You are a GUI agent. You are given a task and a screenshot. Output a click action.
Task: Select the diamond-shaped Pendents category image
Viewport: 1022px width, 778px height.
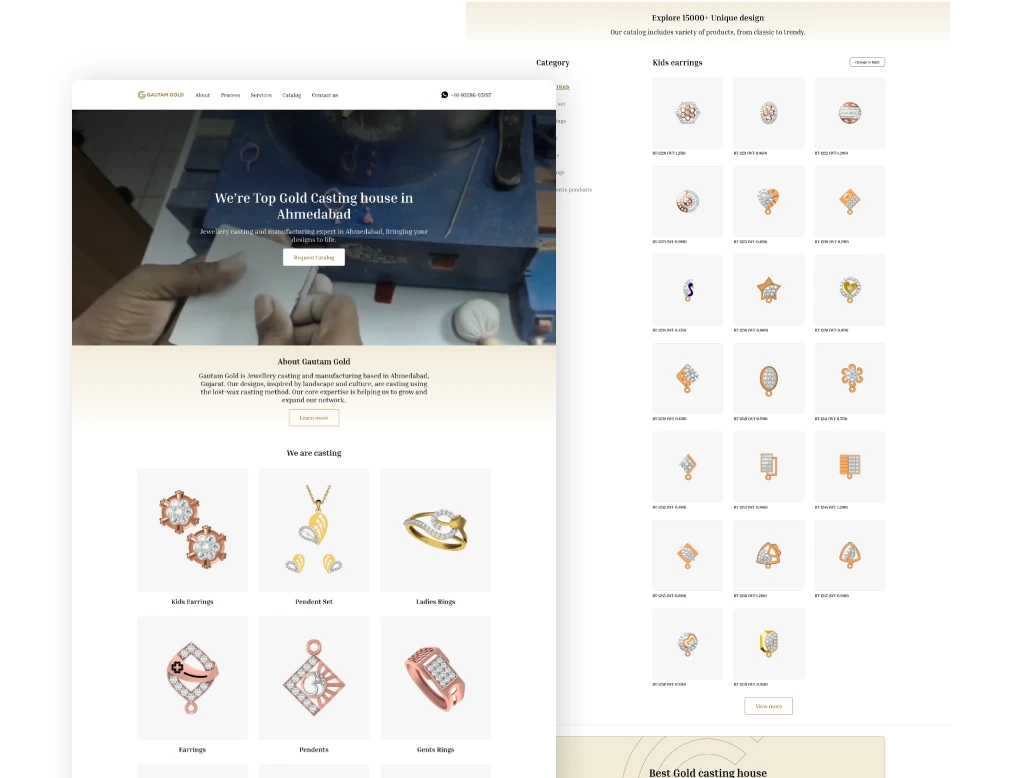coord(314,678)
